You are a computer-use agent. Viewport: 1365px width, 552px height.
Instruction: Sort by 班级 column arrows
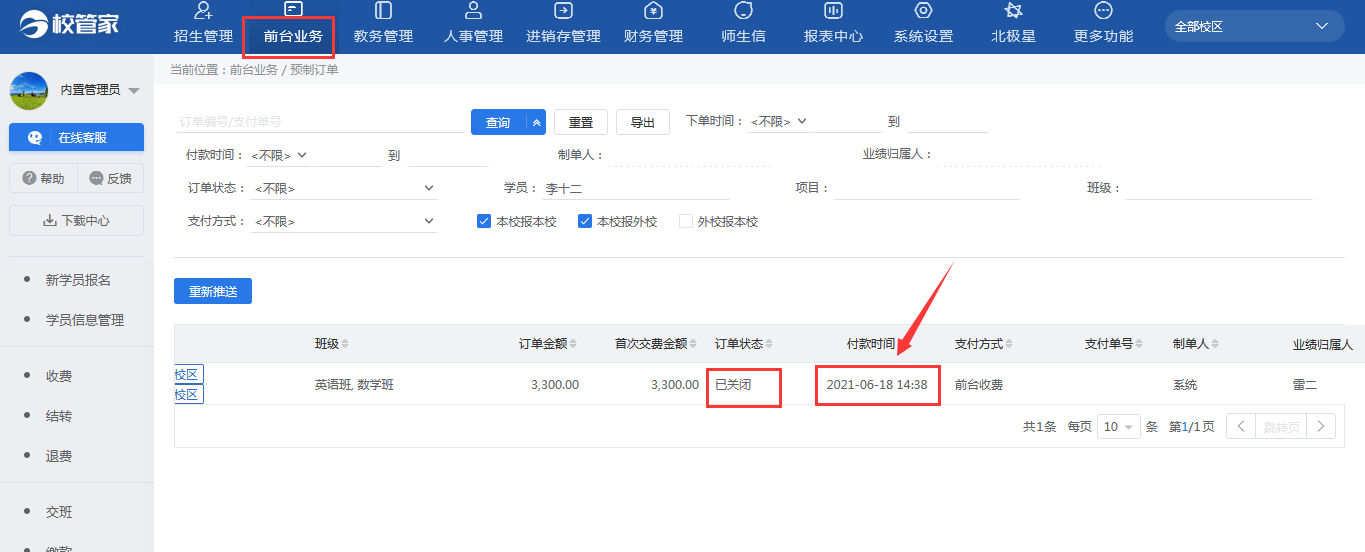(x=345, y=344)
